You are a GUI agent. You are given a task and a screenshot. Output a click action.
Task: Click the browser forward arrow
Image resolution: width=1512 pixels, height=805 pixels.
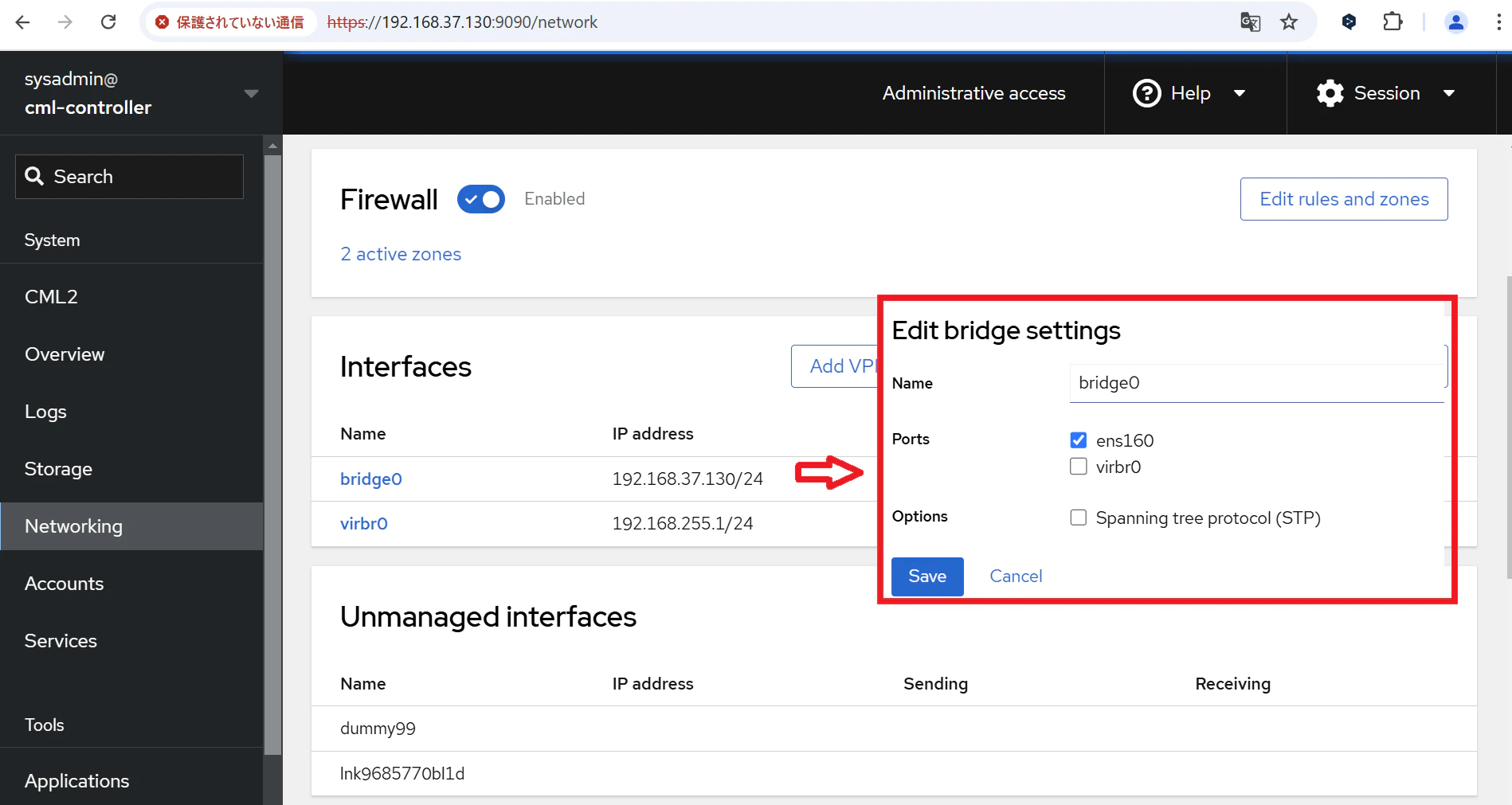coord(65,22)
